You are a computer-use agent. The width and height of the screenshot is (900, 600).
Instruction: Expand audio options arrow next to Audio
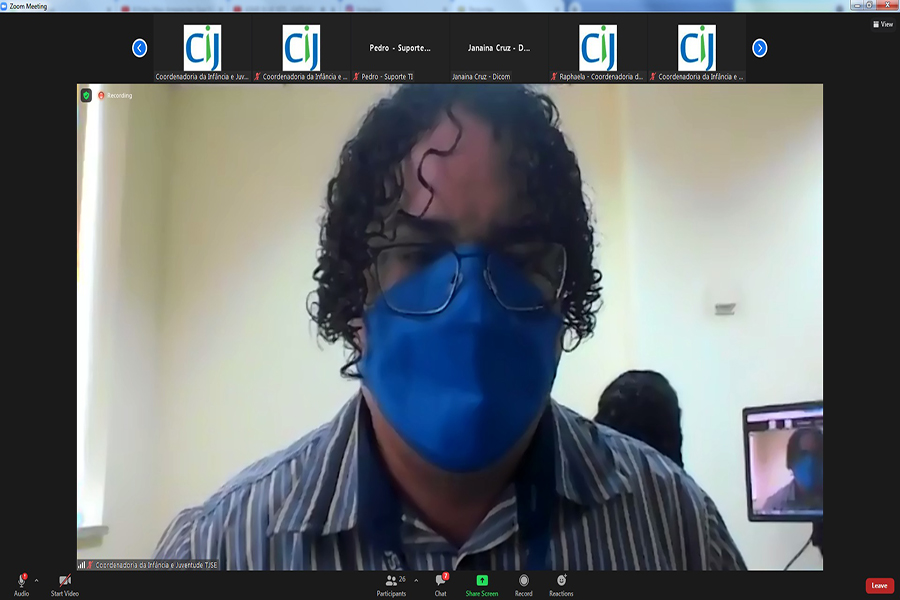37,580
